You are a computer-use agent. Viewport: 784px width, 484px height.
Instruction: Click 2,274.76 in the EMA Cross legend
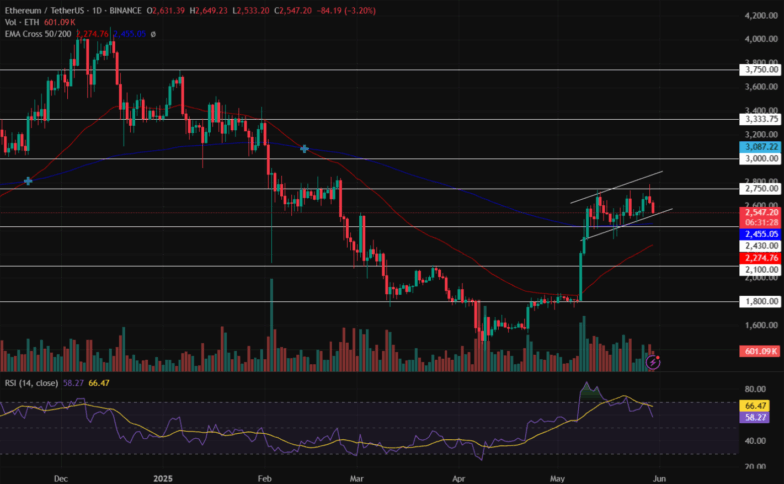[x=92, y=34]
